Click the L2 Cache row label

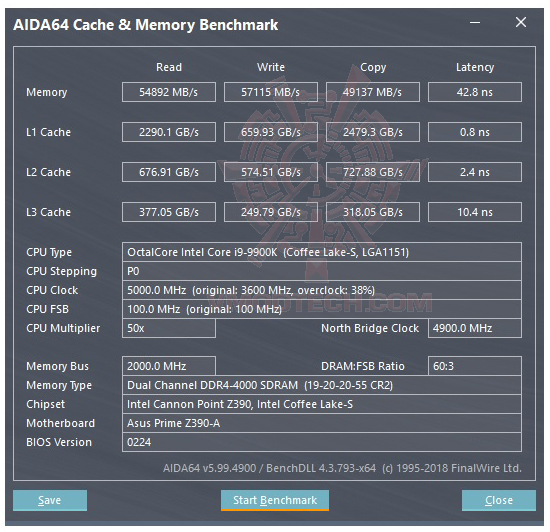click(x=48, y=172)
